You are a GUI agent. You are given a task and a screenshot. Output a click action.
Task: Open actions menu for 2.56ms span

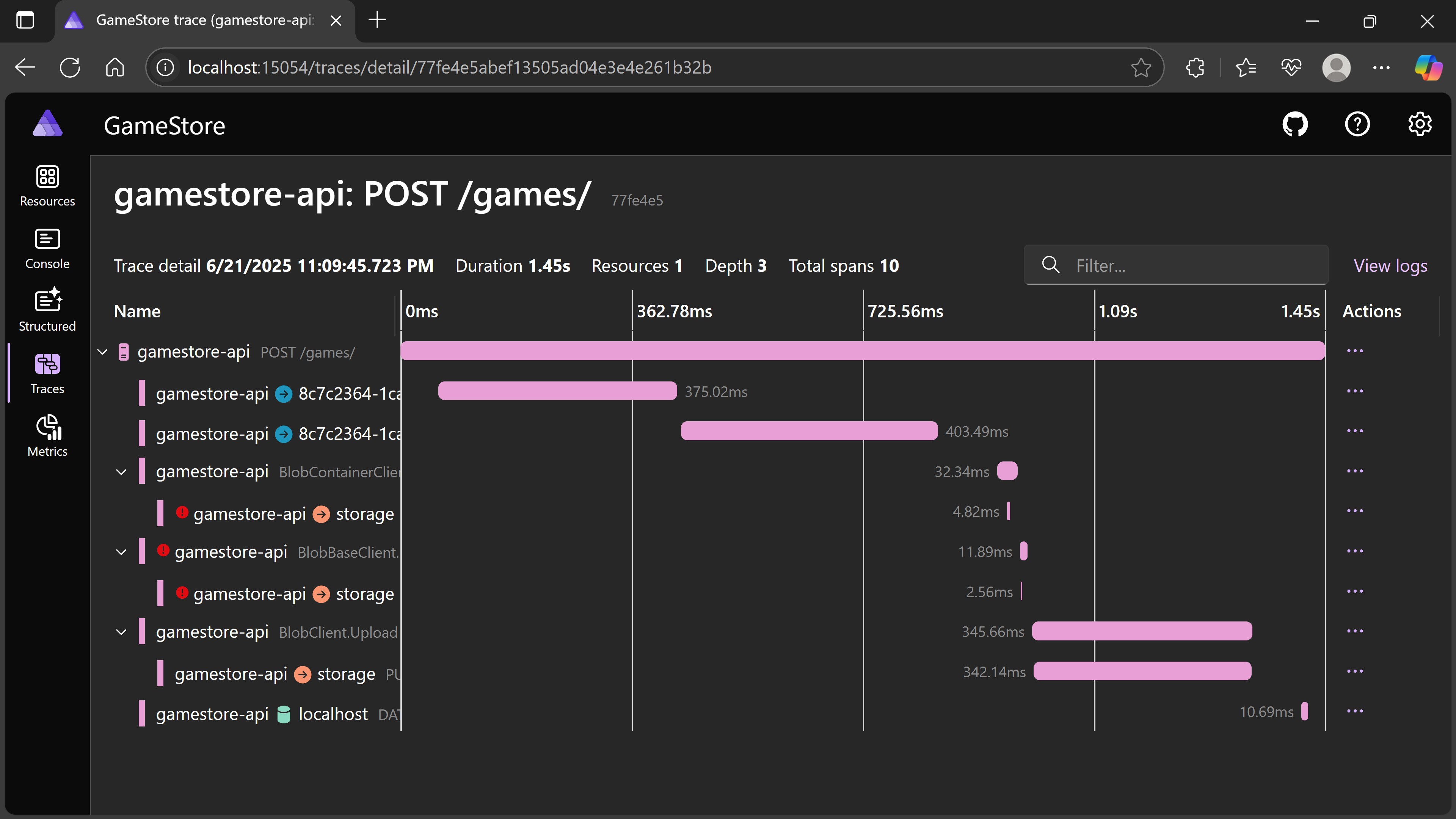point(1355,591)
